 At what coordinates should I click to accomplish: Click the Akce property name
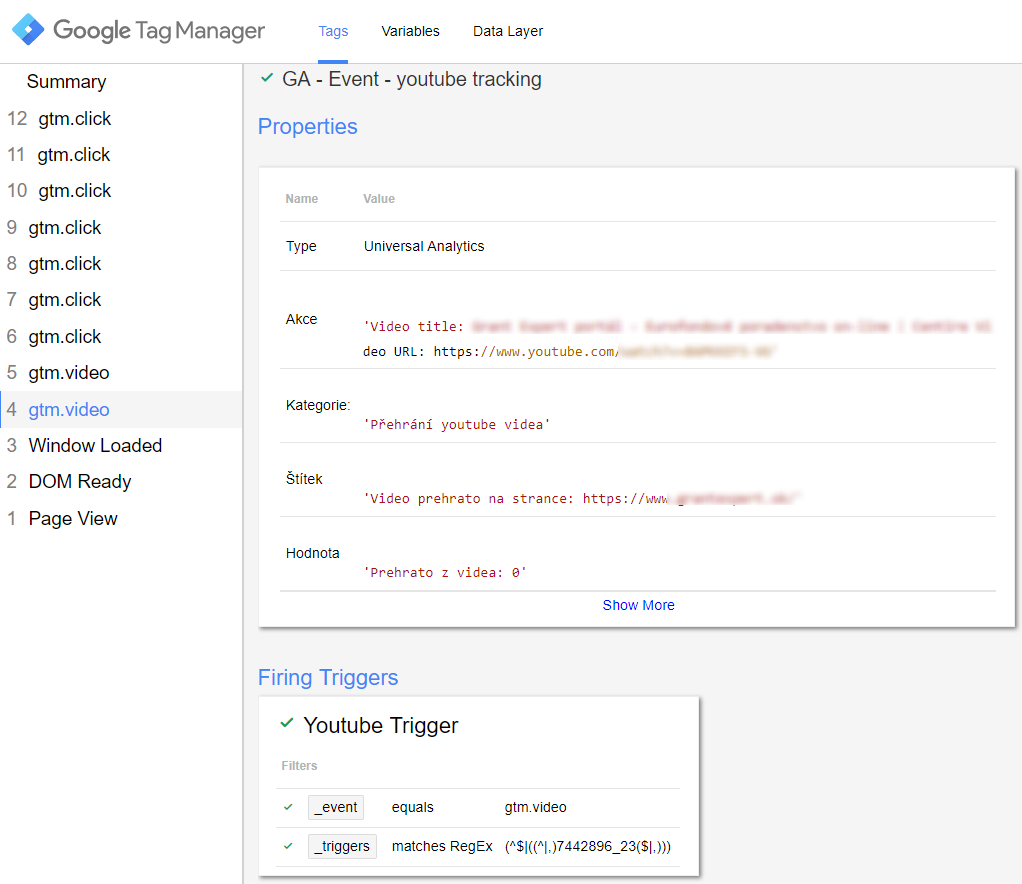pos(301,319)
